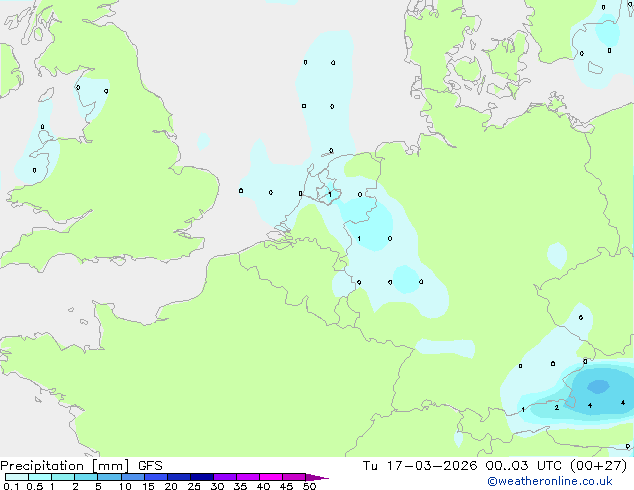Viewport: 634px width, 490px height.
Task: Click the forecast date Tu 17-03-2026 text
Action: [420, 466]
